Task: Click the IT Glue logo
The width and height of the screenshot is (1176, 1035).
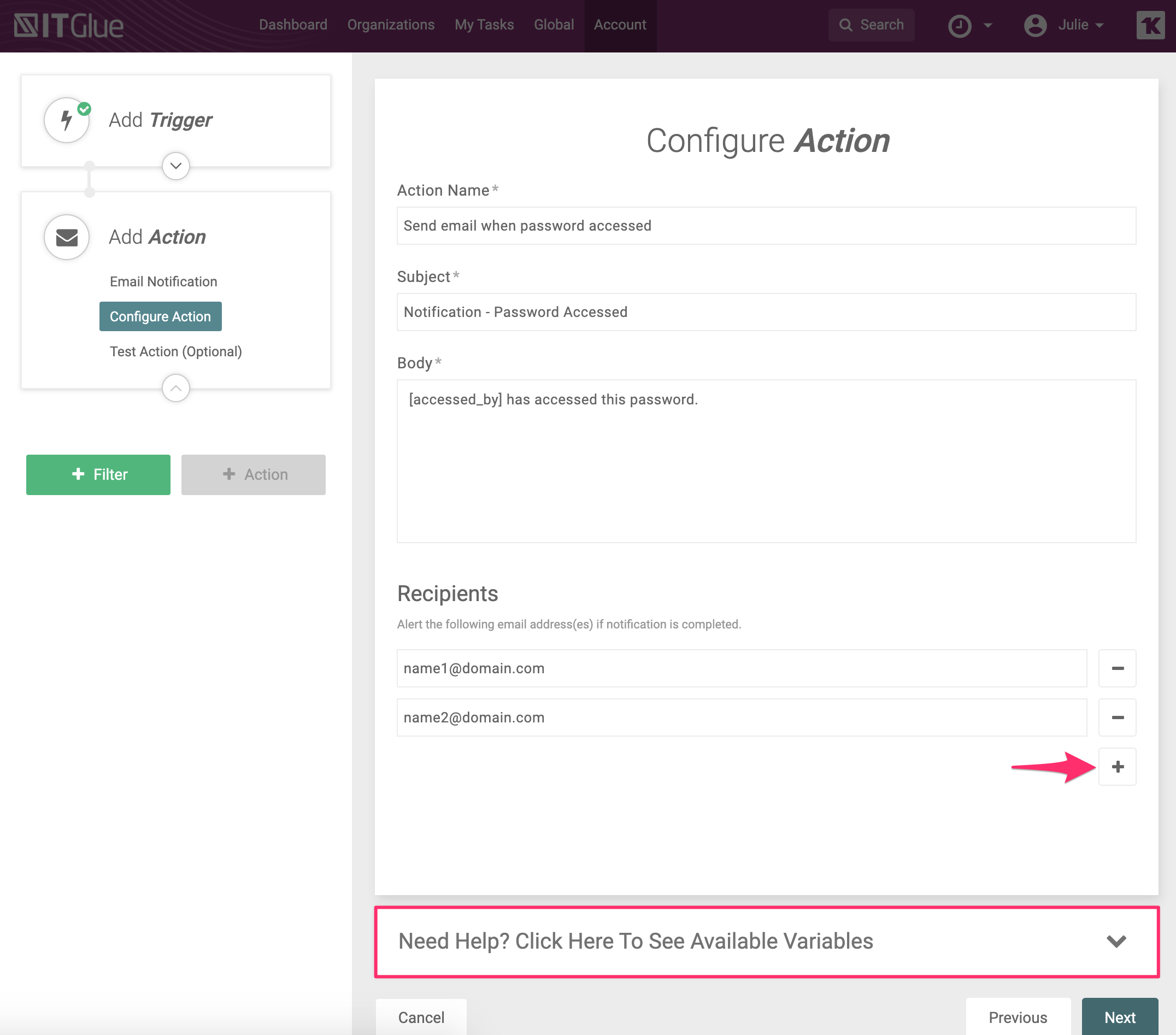Action: pyautogui.click(x=68, y=26)
